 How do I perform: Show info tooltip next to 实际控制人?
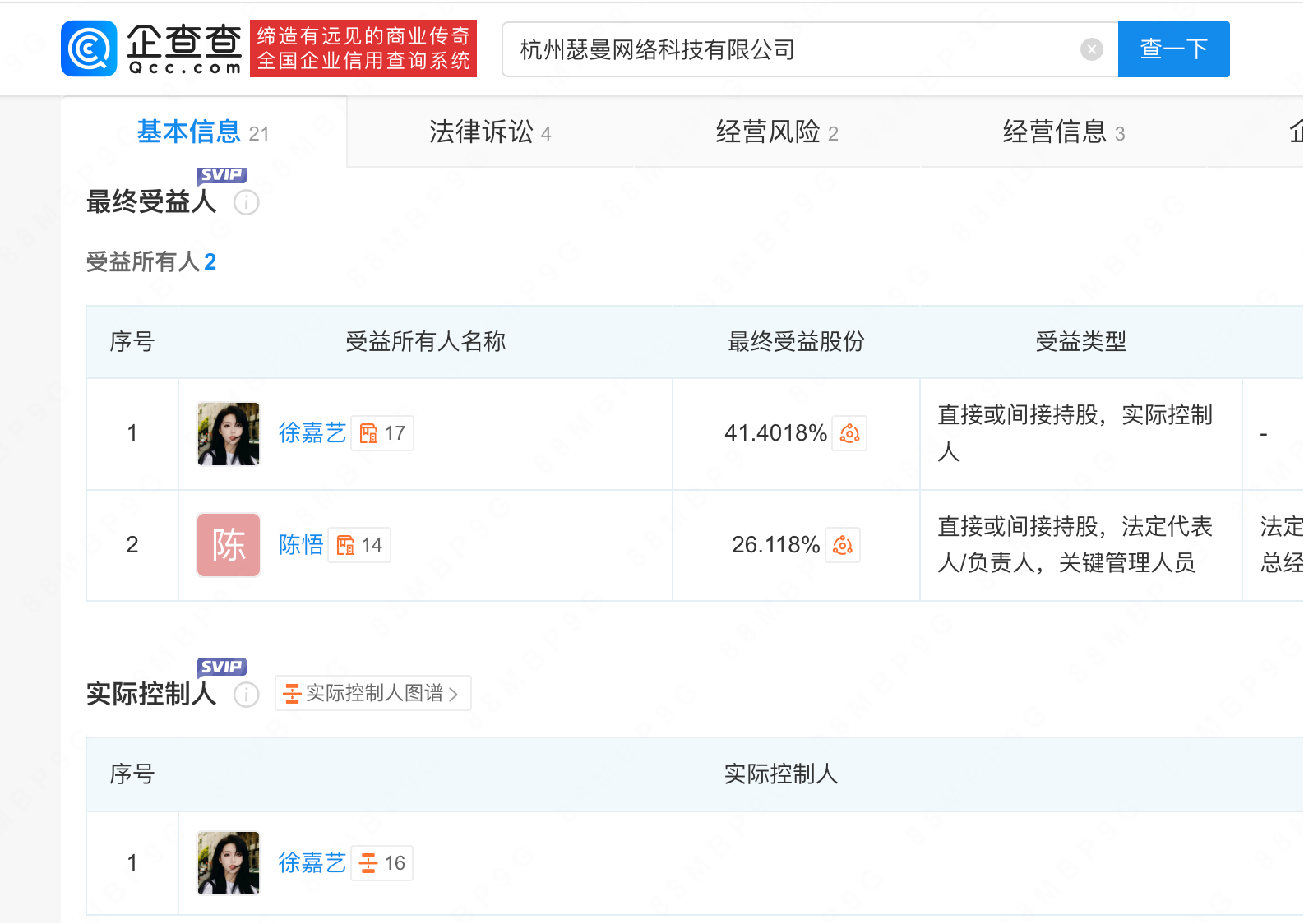tap(247, 695)
